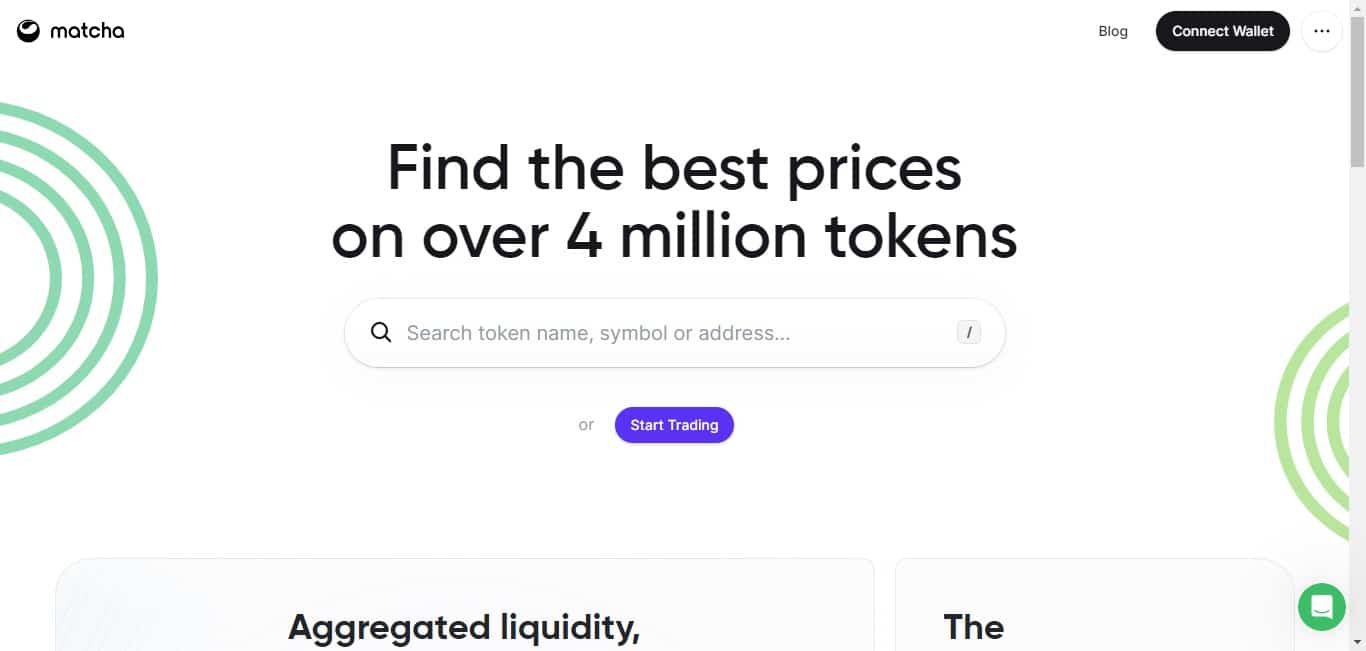Image resolution: width=1366 pixels, height=651 pixels.
Task: Click the magnifying glass search icon
Action: tap(381, 331)
